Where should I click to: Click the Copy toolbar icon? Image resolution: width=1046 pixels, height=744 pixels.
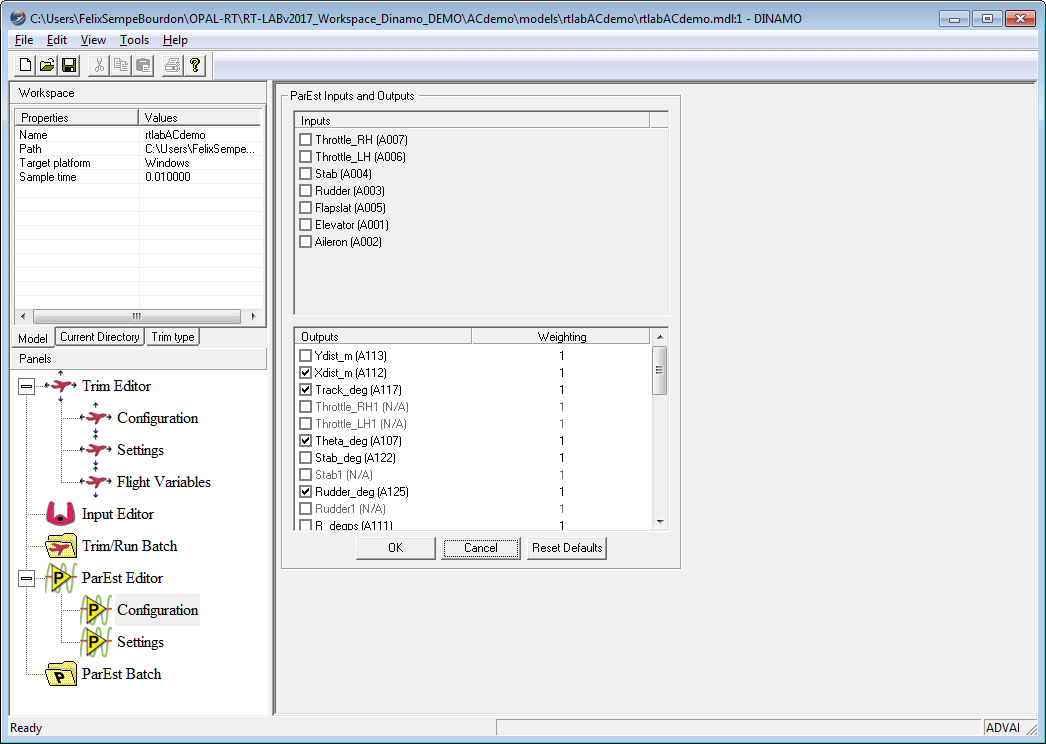point(121,65)
